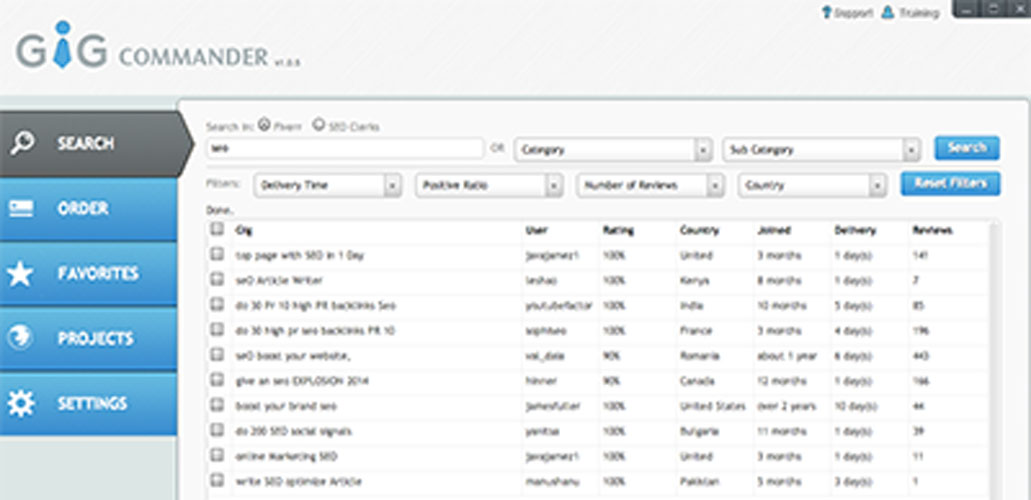Click country cell 'Romania'

coord(700,356)
